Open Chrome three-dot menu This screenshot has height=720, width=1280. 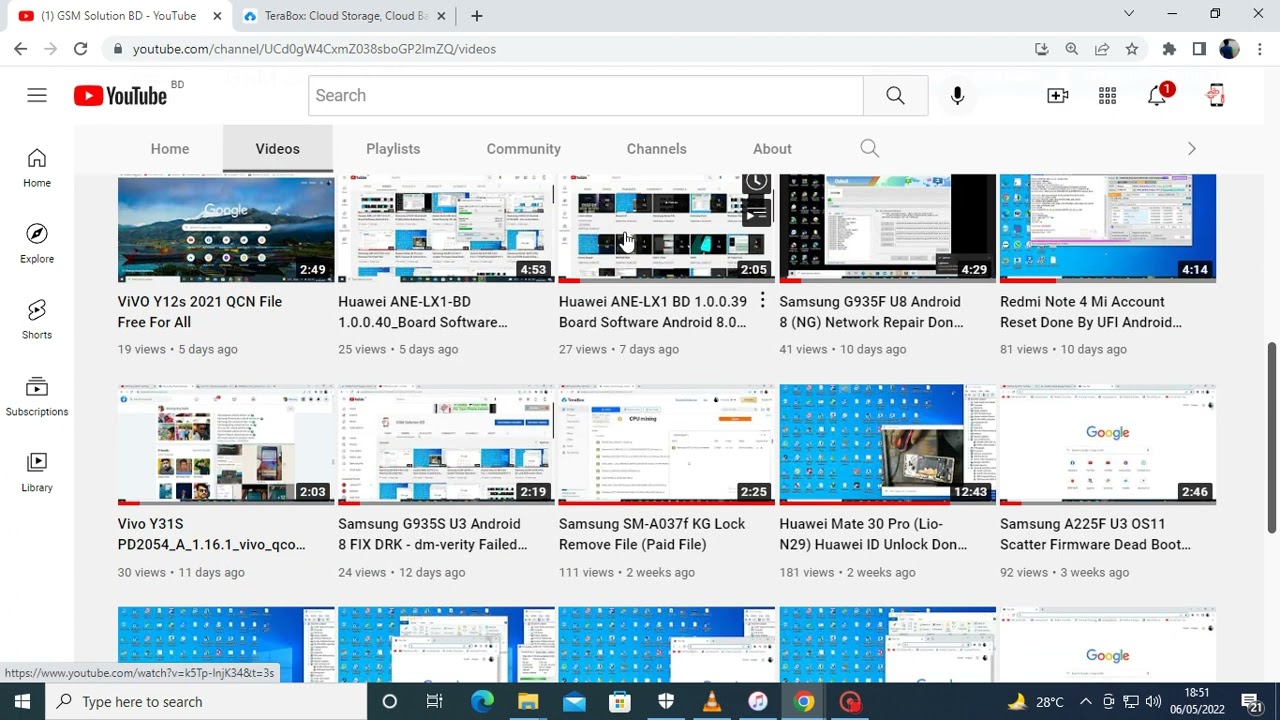tap(1259, 48)
